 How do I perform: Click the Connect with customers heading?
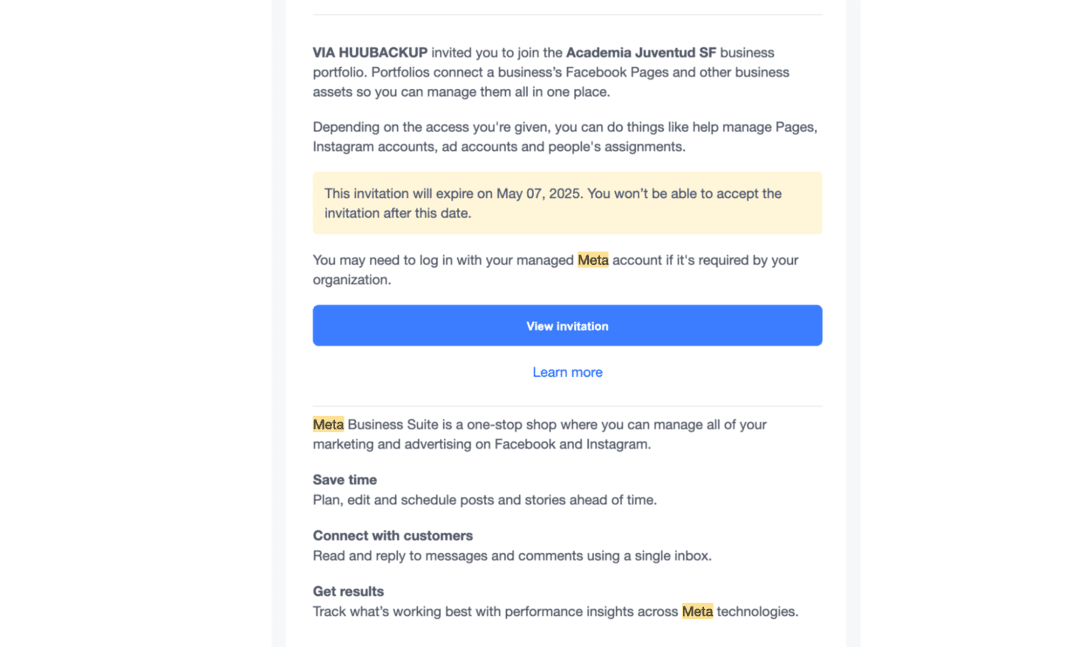tap(393, 536)
